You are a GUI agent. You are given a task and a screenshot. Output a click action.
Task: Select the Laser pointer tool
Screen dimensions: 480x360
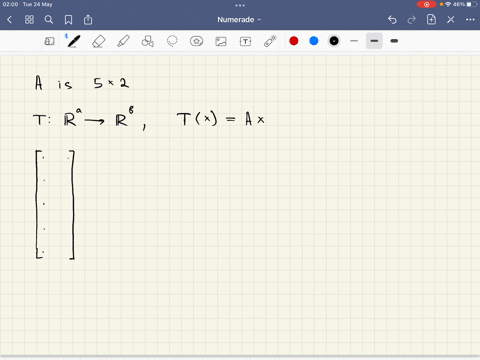[x=270, y=41]
